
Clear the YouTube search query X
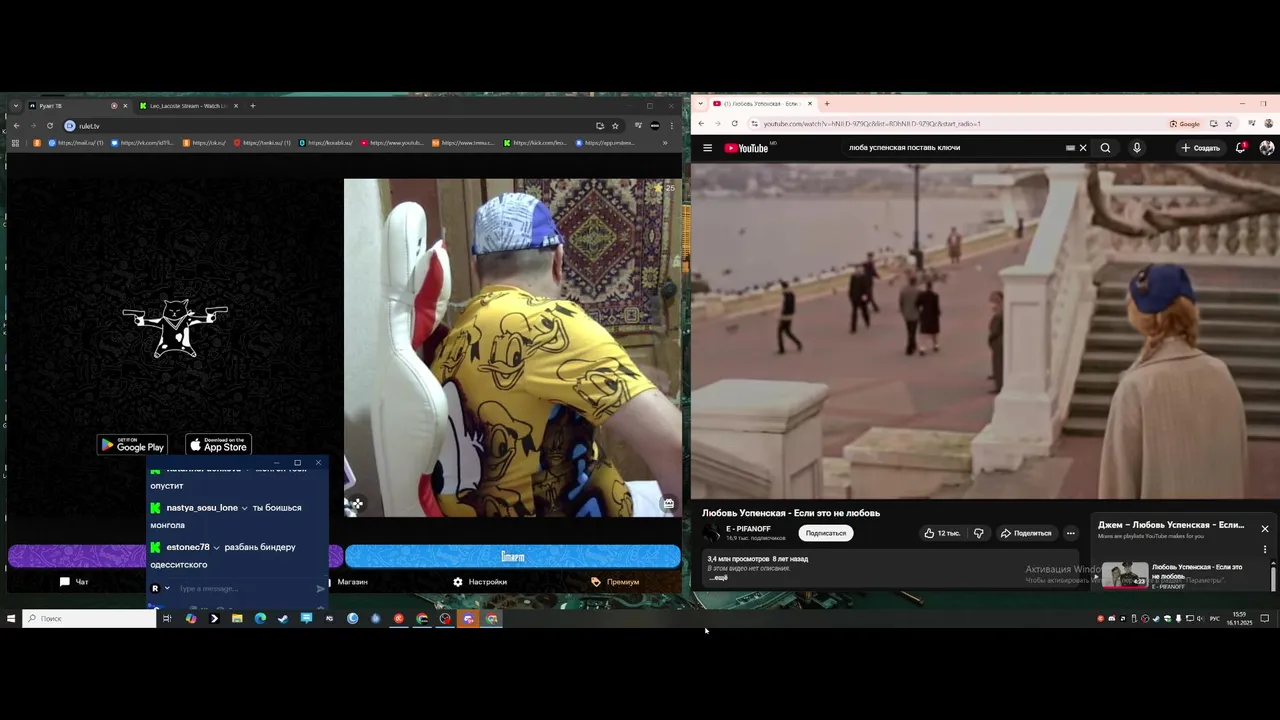tap(1083, 148)
